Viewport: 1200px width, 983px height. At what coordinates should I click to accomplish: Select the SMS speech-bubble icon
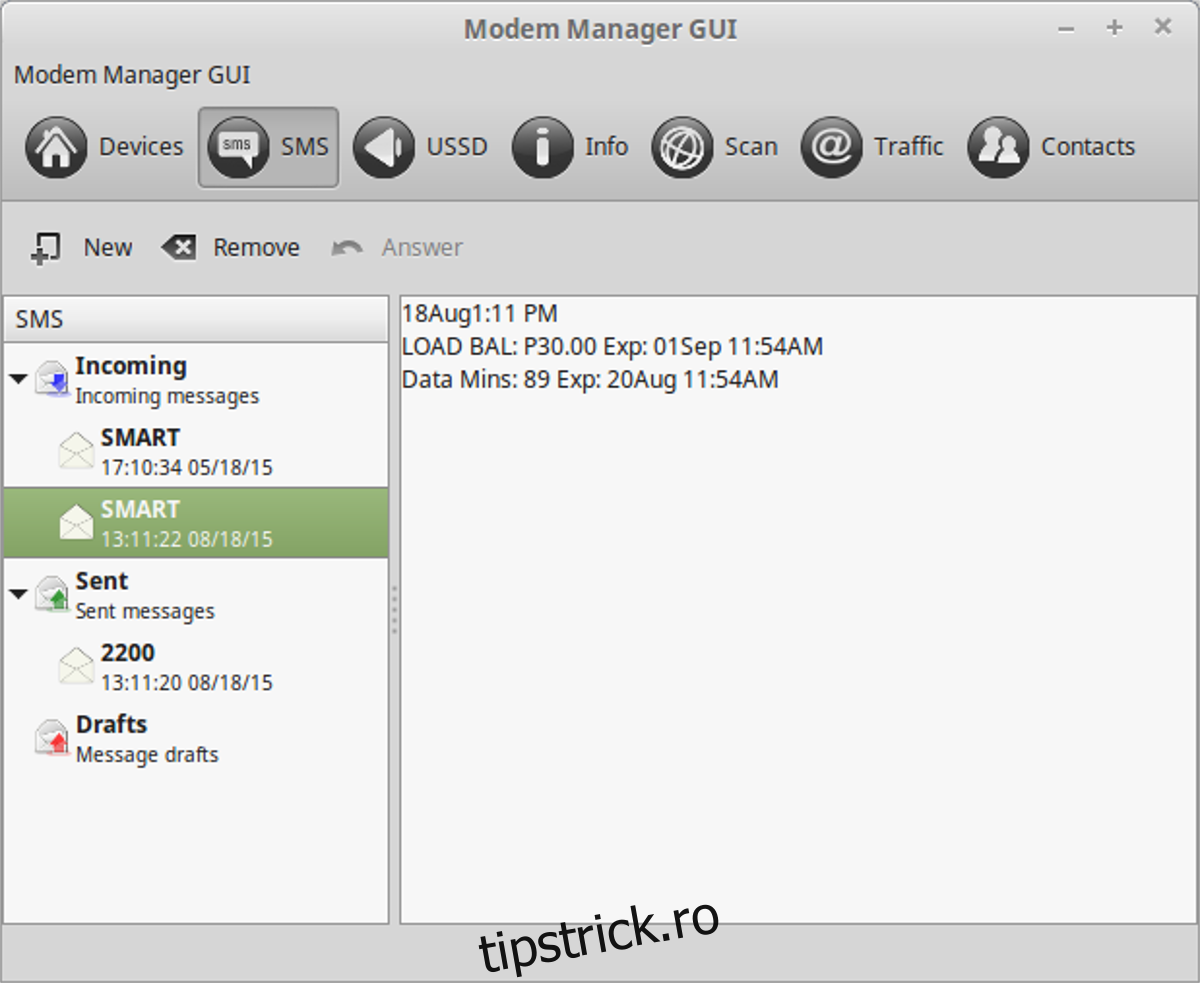(x=237, y=148)
